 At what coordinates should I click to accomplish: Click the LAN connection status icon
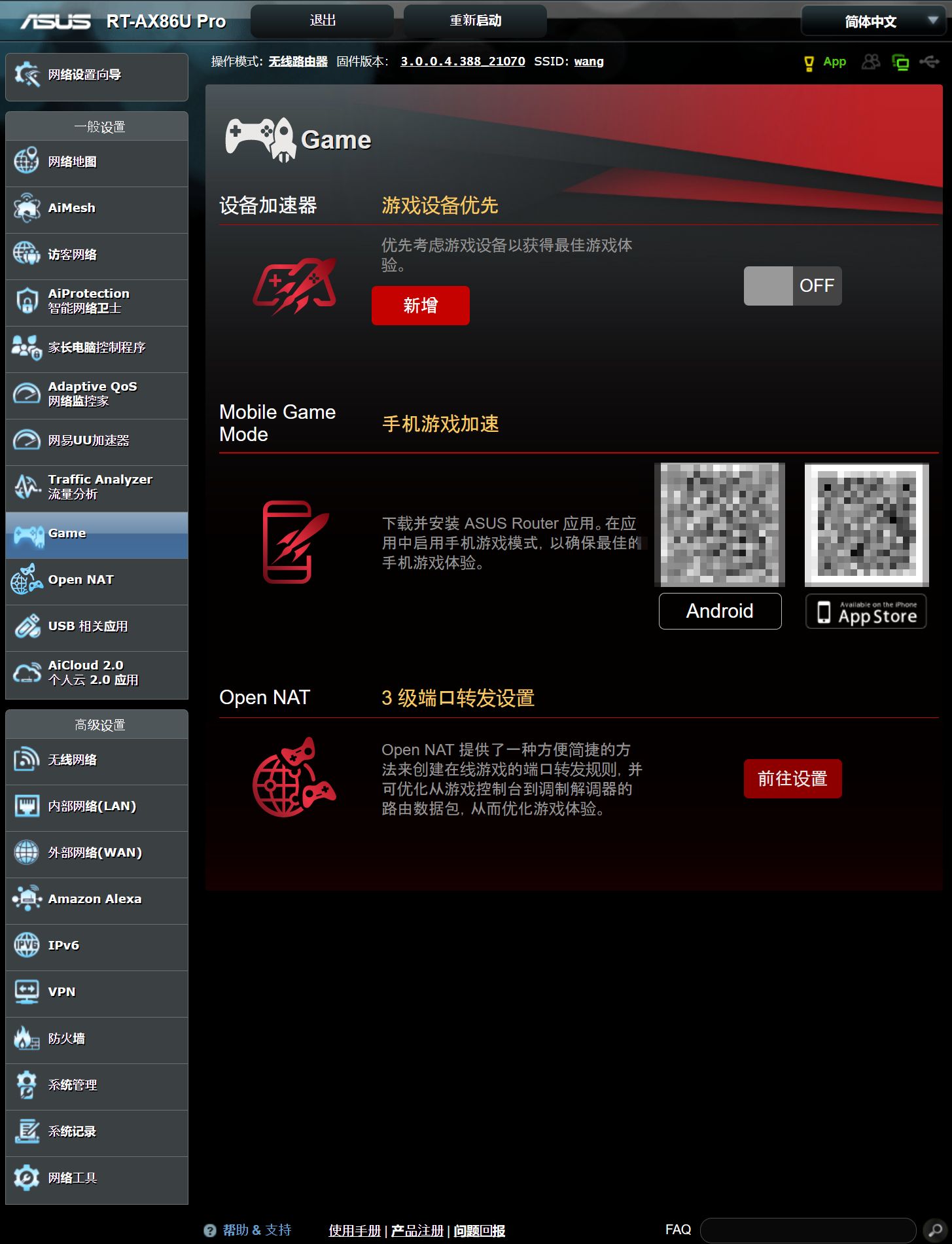tap(900, 62)
